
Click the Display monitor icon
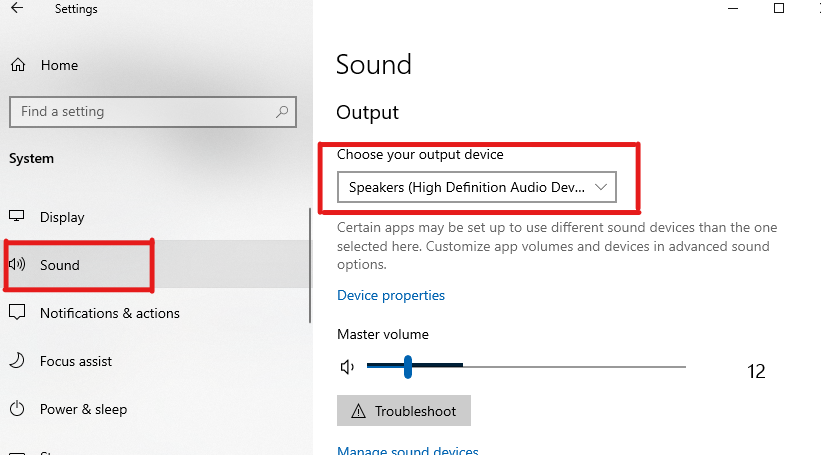point(17,217)
